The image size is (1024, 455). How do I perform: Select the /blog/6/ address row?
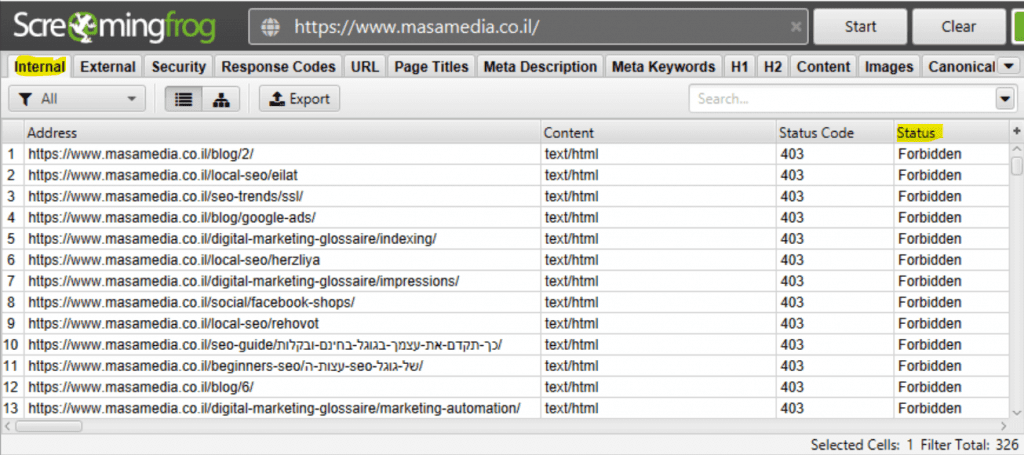(283, 387)
